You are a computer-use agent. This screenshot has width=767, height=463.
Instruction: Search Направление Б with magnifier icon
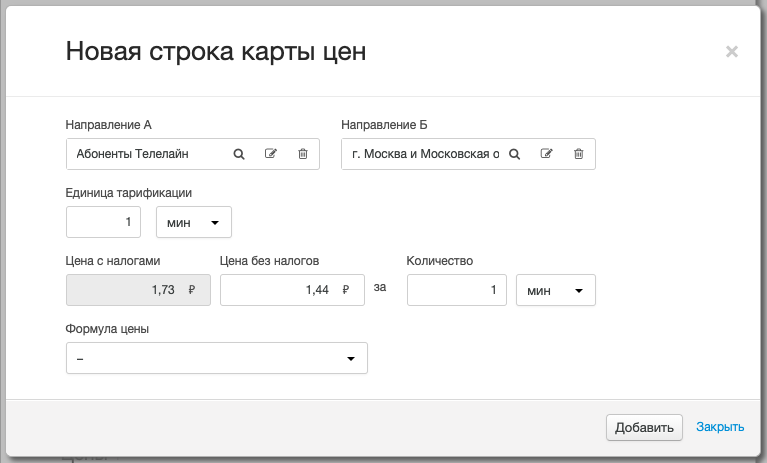coord(515,154)
